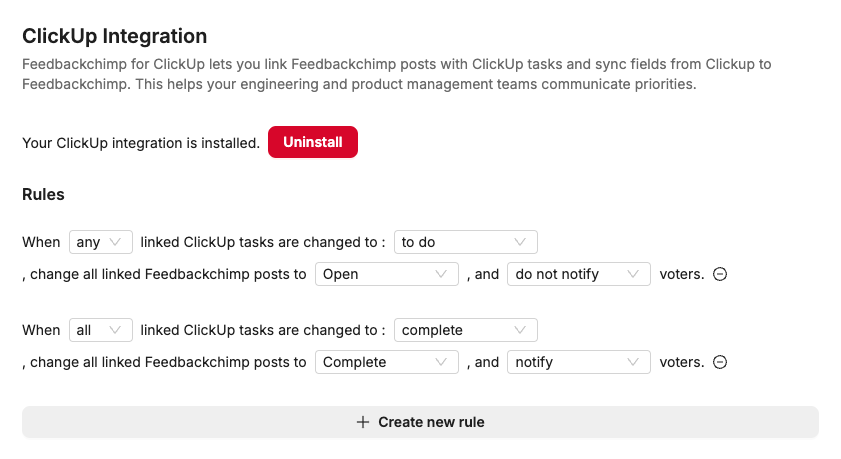Open the 'Open' Feedbackchimp post status dropdown
Viewport: 841px width, 459px height.
(x=386, y=274)
